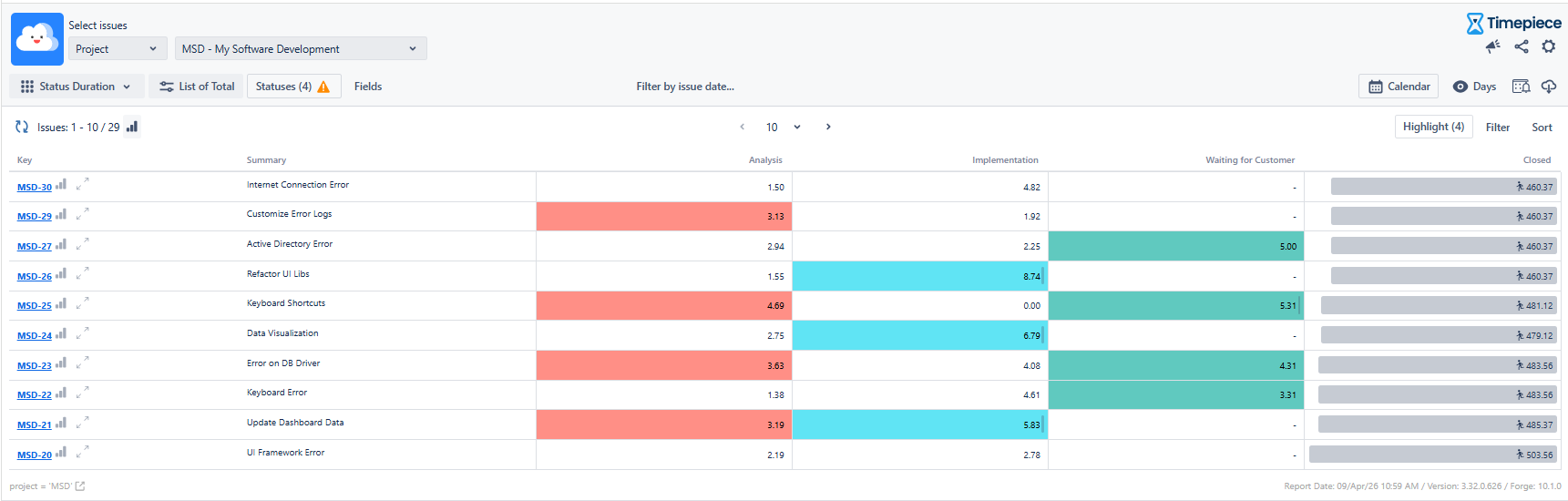Open the scheduled report calendar-bell icon
1568x501 pixels.
(x=1521, y=87)
